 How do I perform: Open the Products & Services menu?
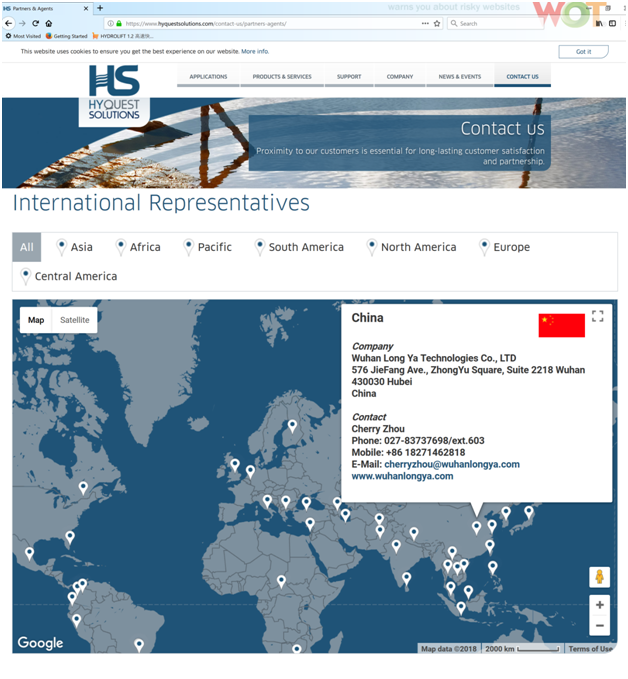tap(282, 77)
